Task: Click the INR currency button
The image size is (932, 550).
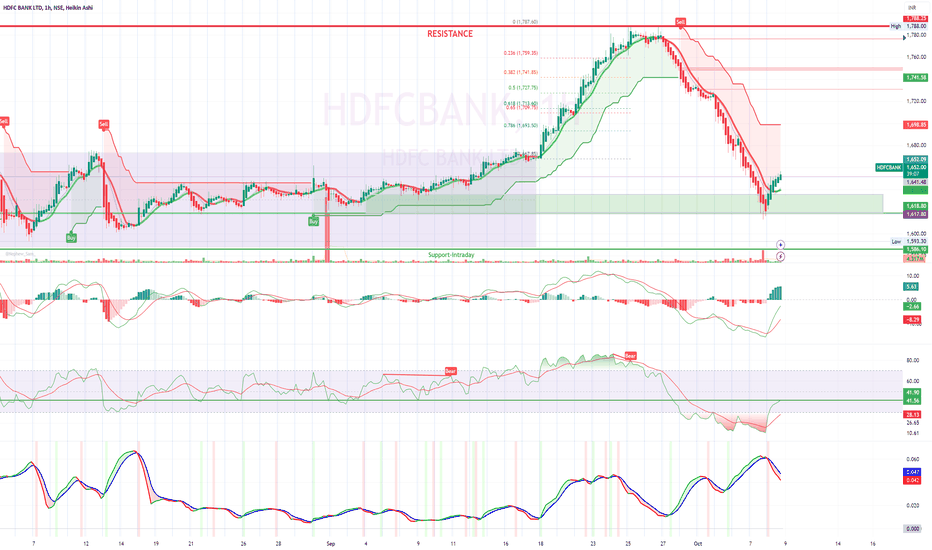Action: click(x=912, y=8)
